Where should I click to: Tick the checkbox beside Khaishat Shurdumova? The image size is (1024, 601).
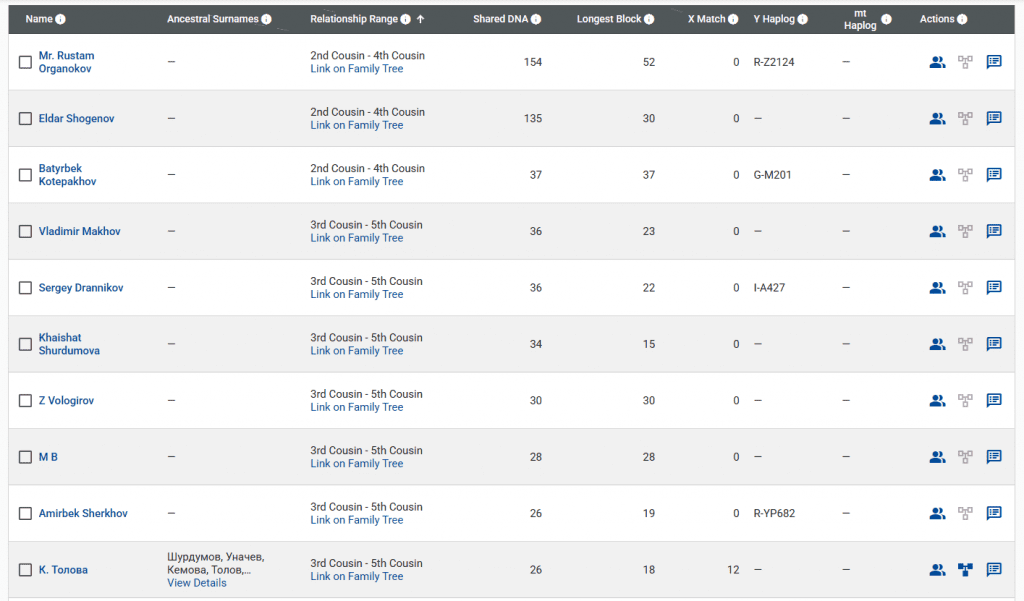click(26, 344)
